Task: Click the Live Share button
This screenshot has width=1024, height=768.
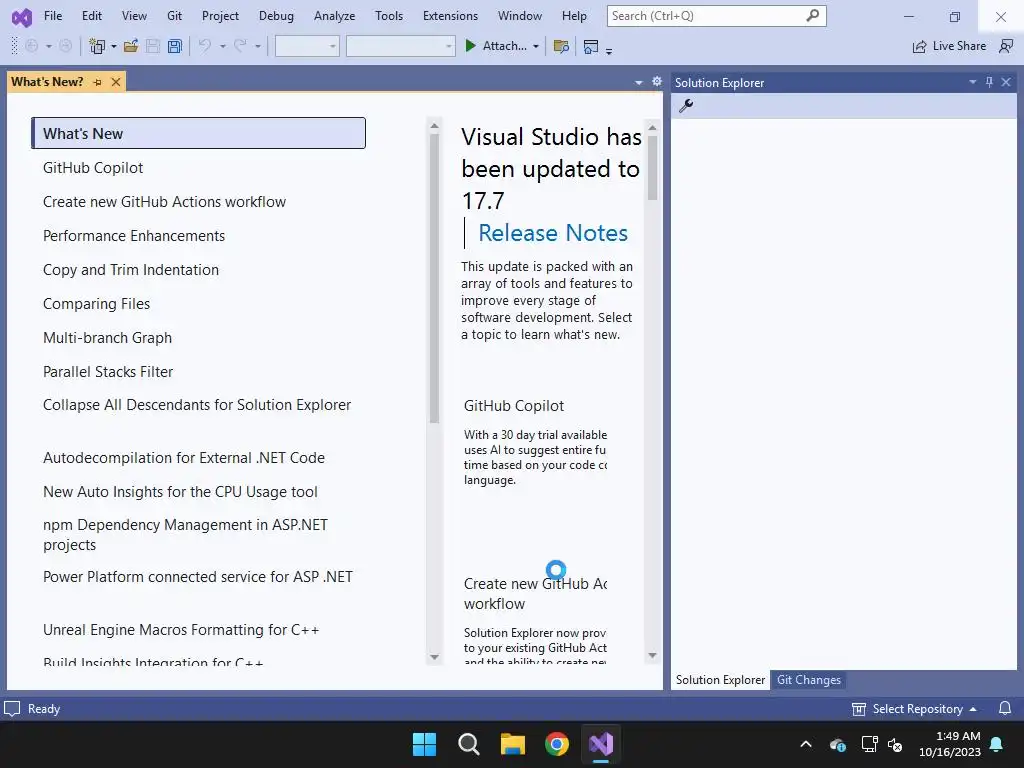Action: 949,46
